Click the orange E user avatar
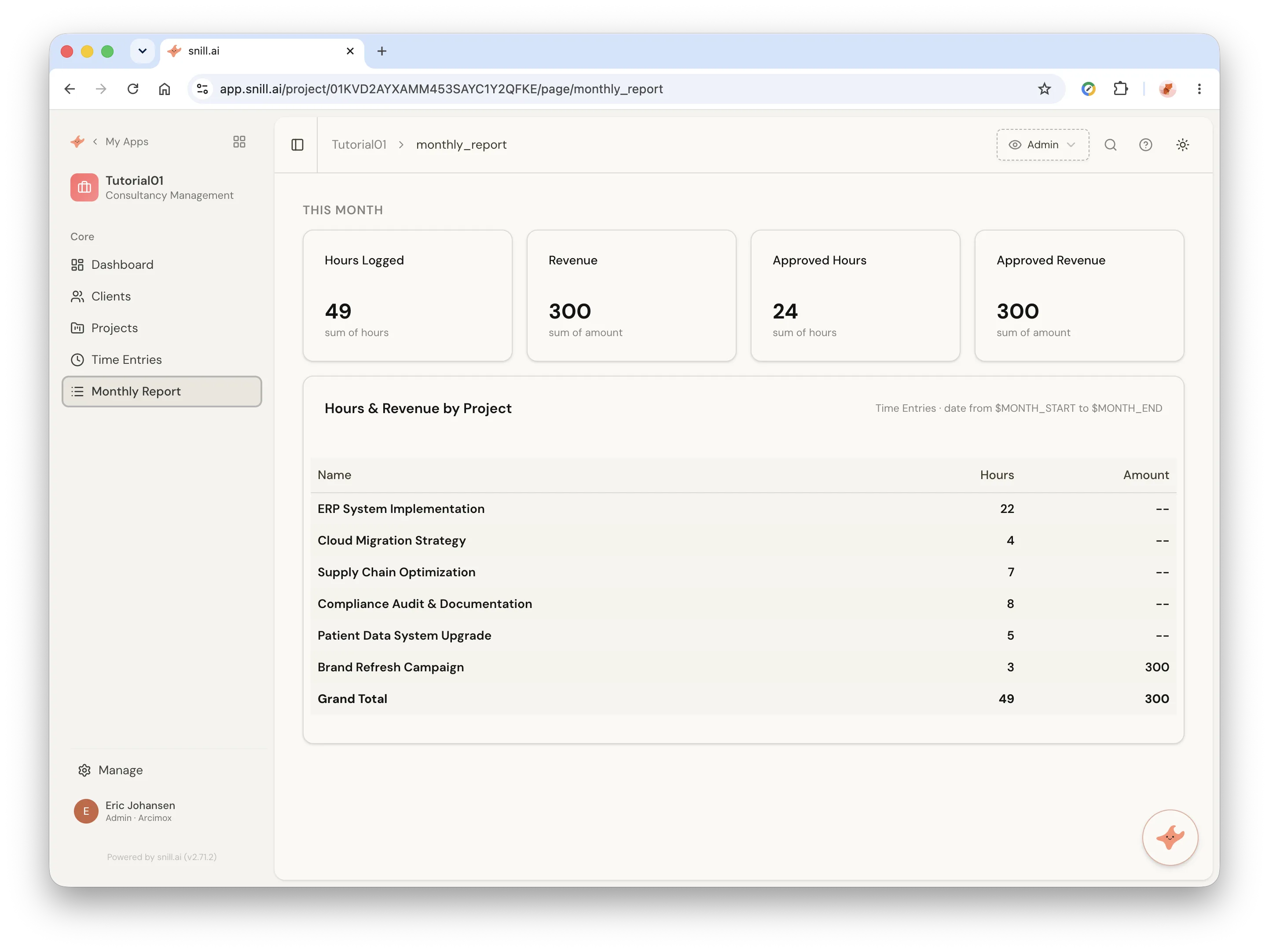1269x952 pixels. click(86, 811)
